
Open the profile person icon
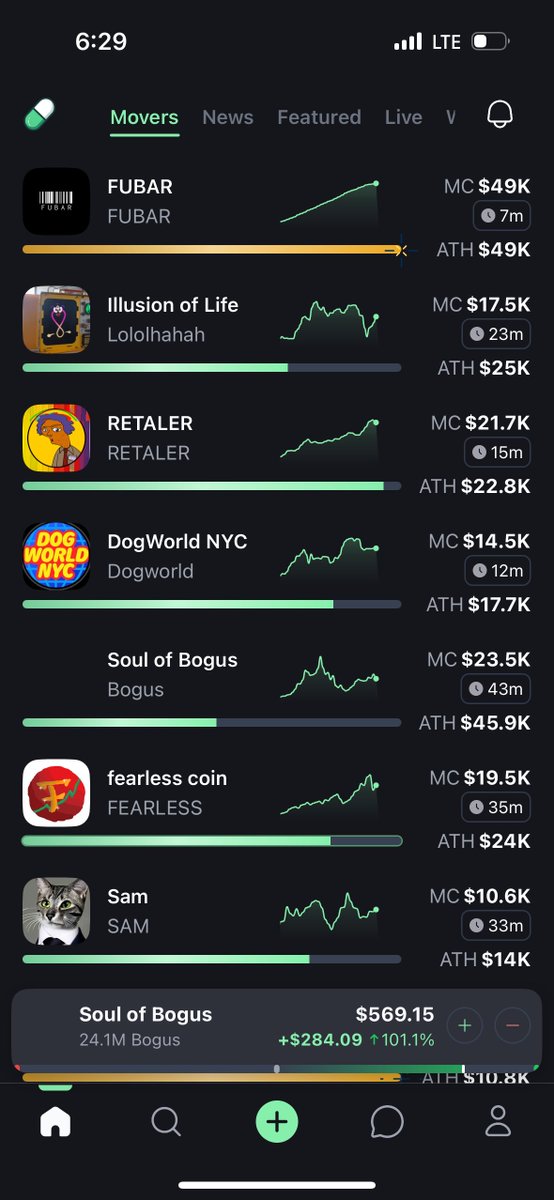click(498, 1123)
